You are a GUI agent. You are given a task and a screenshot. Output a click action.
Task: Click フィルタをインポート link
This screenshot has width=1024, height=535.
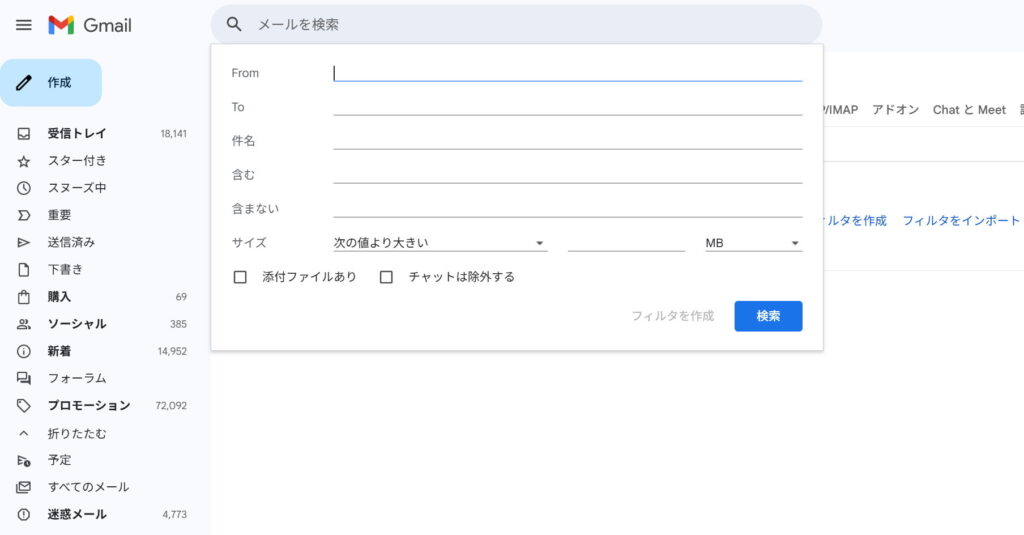(x=961, y=221)
